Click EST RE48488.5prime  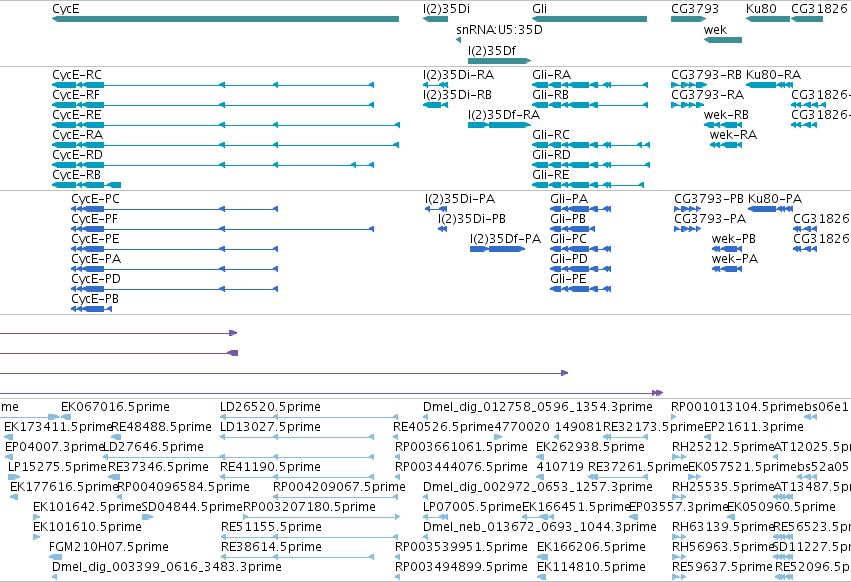(116, 437)
